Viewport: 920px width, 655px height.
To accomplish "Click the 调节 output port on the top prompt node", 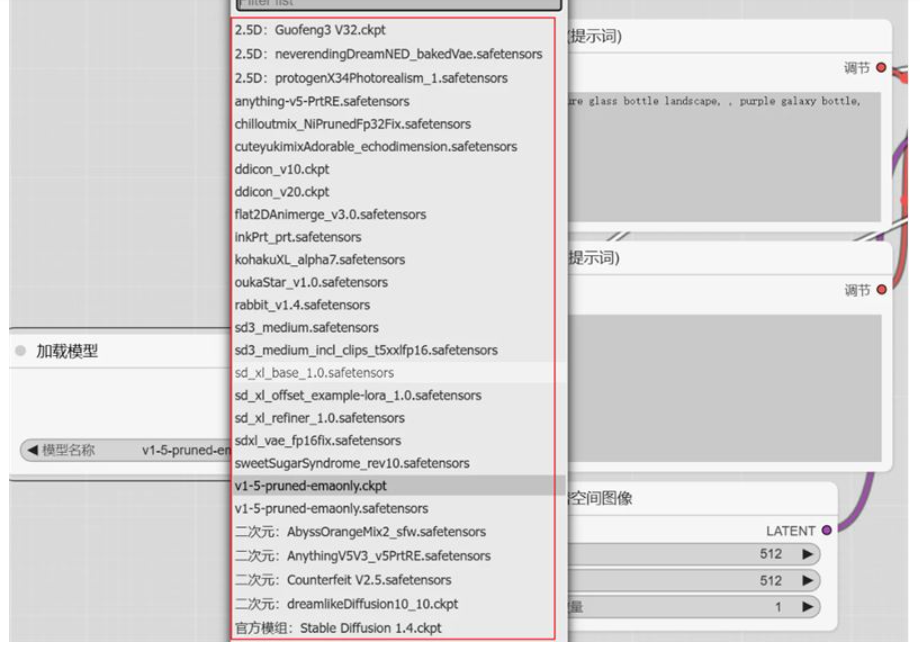I will click(881, 68).
